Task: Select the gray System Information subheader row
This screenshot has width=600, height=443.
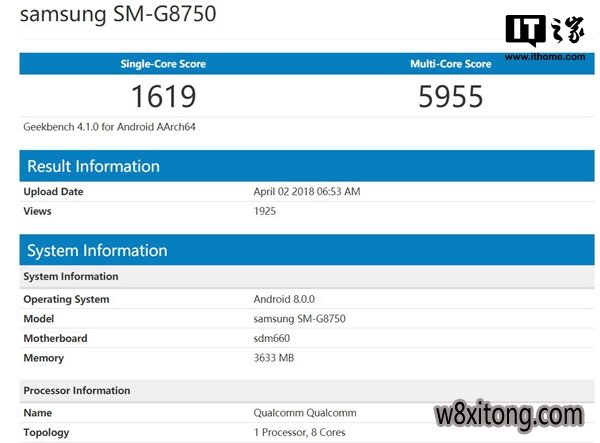Action: pyautogui.click(x=307, y=277)
